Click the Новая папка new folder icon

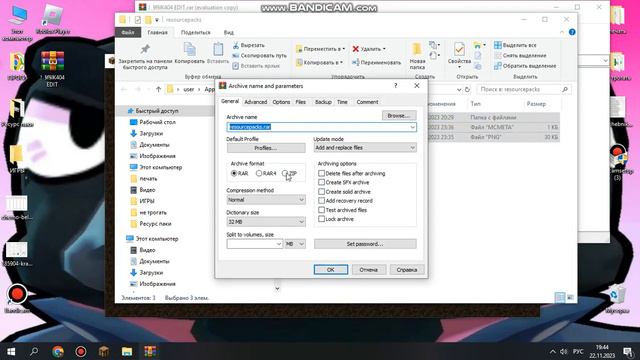click(417, 50)
